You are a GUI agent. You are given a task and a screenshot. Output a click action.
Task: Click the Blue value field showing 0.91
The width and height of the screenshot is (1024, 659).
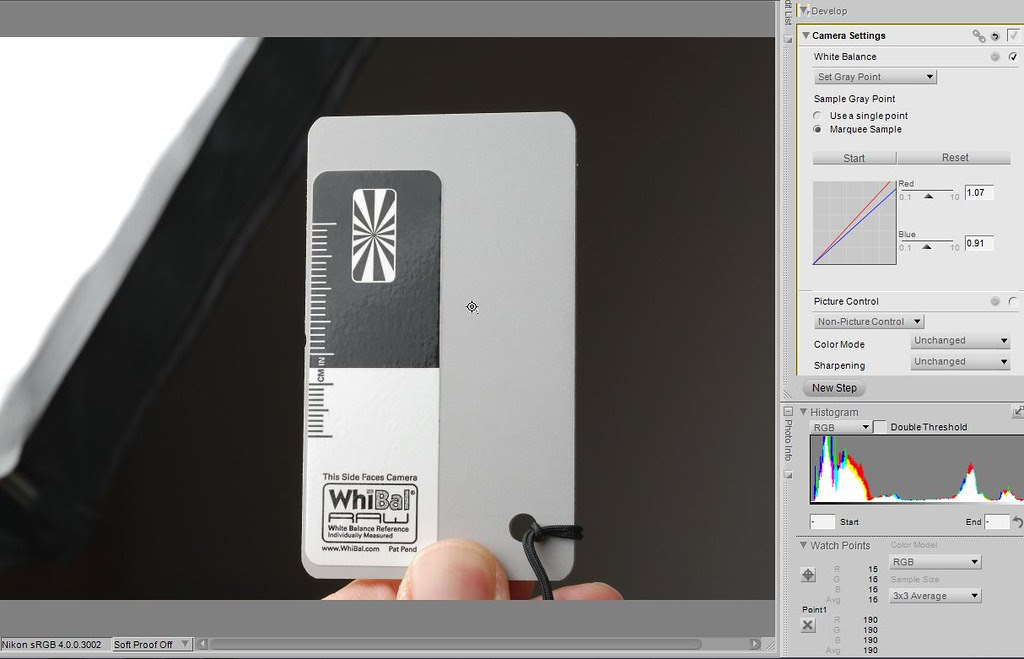pos(979,243)
